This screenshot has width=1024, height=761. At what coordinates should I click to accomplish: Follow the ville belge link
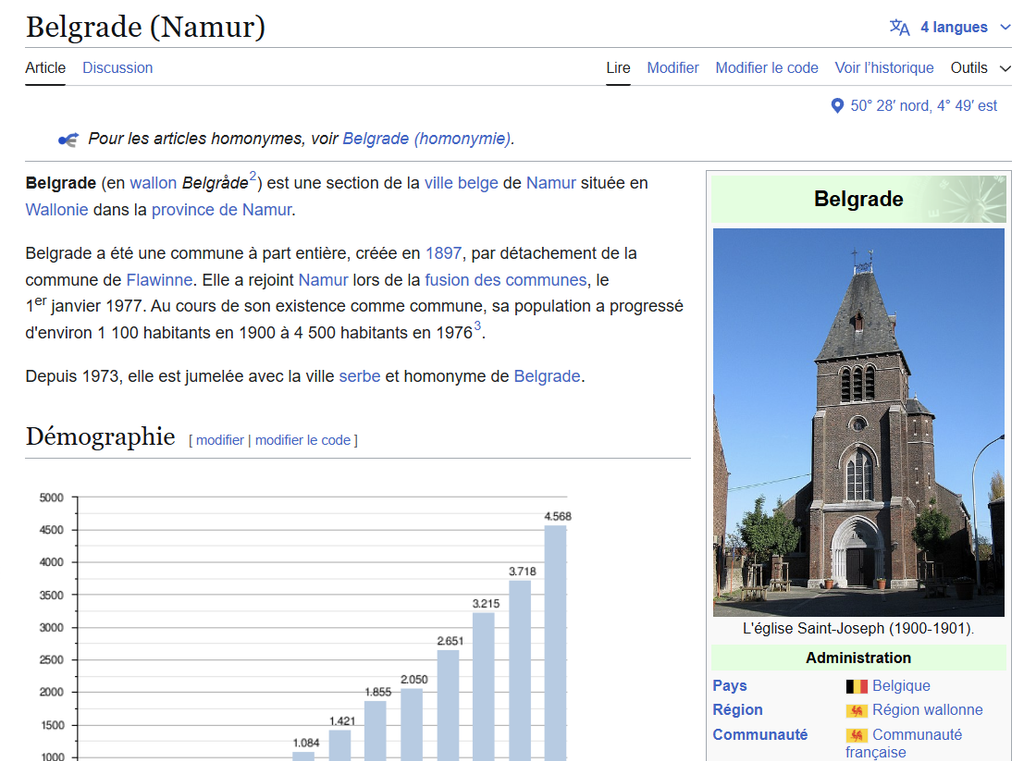coord(461,183)
